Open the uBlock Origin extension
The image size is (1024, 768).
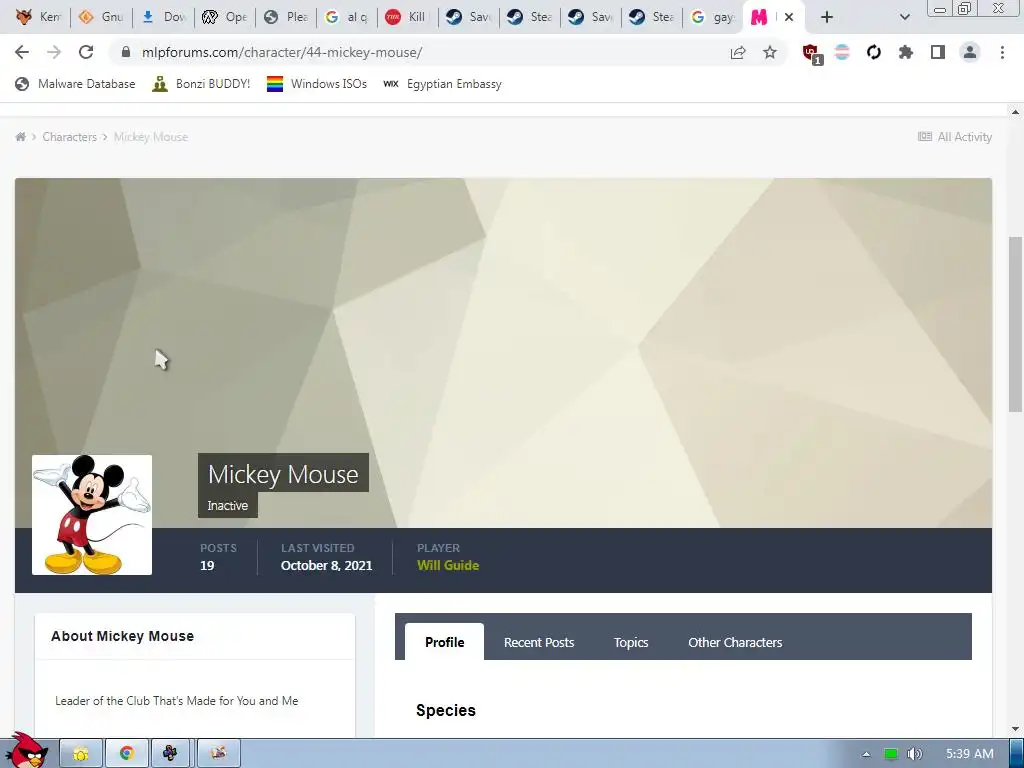click(812, 54)
